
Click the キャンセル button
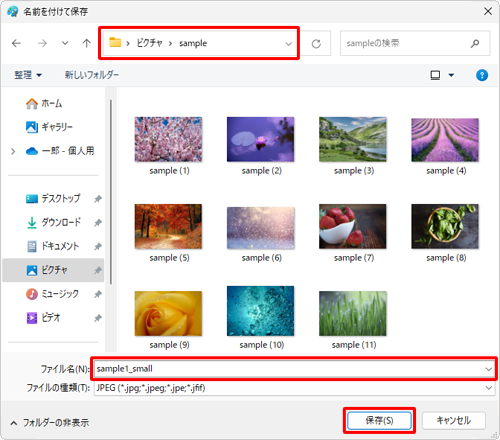pyautogui.click(x=454, y=420)
